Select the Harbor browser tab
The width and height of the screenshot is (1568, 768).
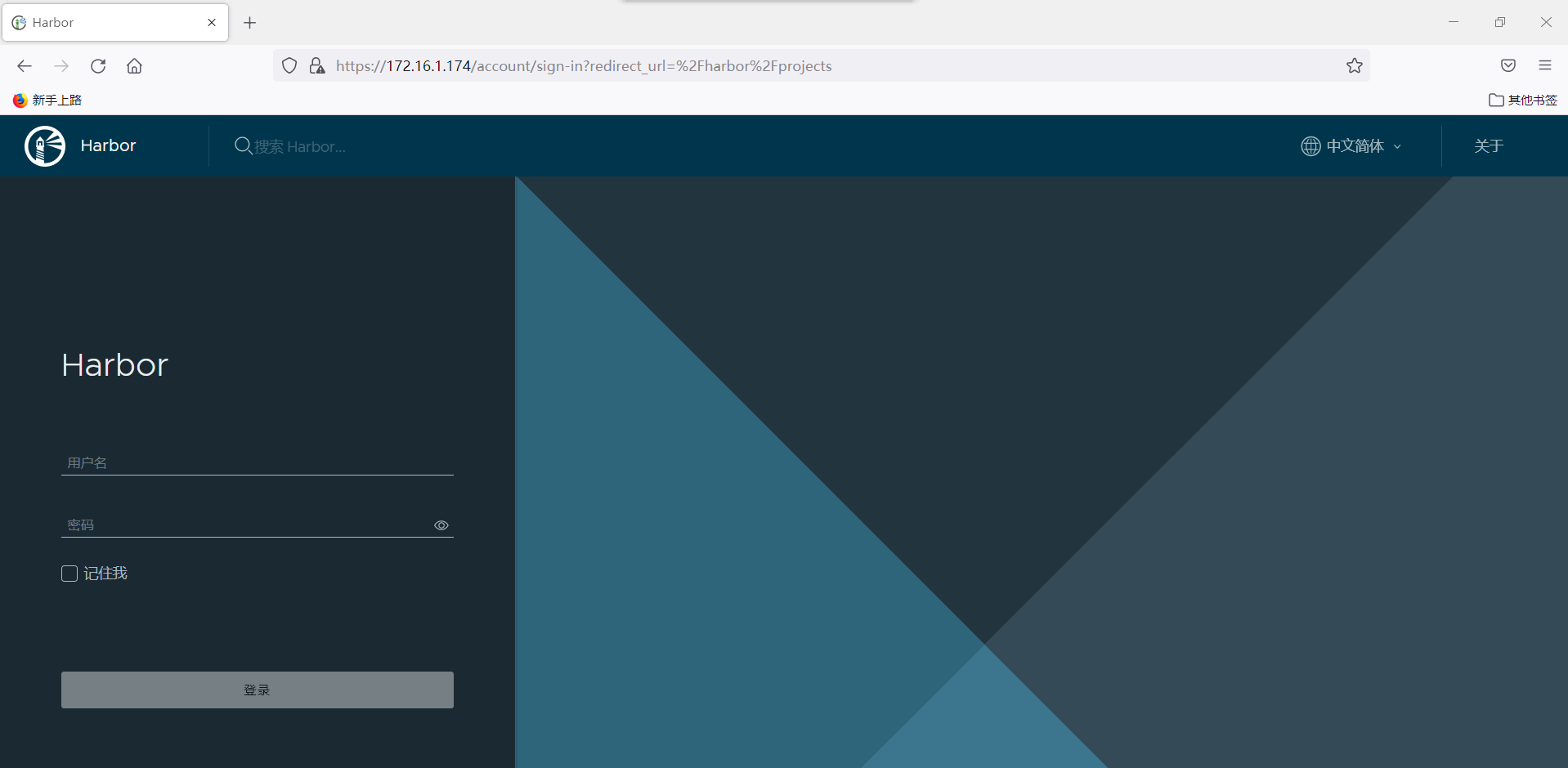(x=115, y=23)
